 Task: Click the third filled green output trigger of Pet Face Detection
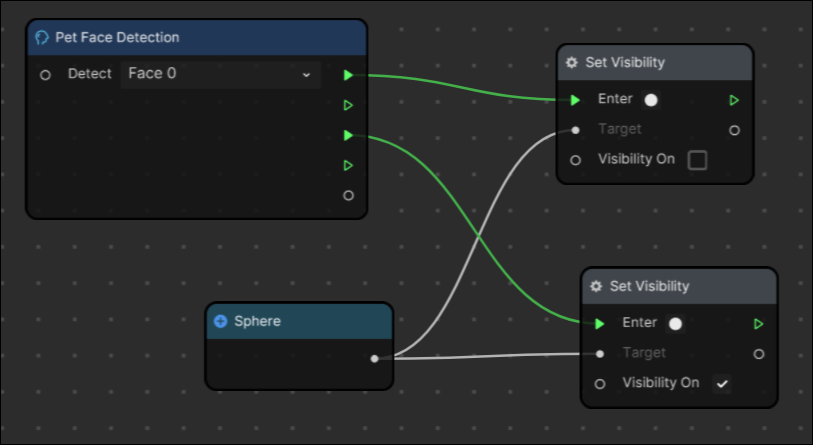click(348, 135)
